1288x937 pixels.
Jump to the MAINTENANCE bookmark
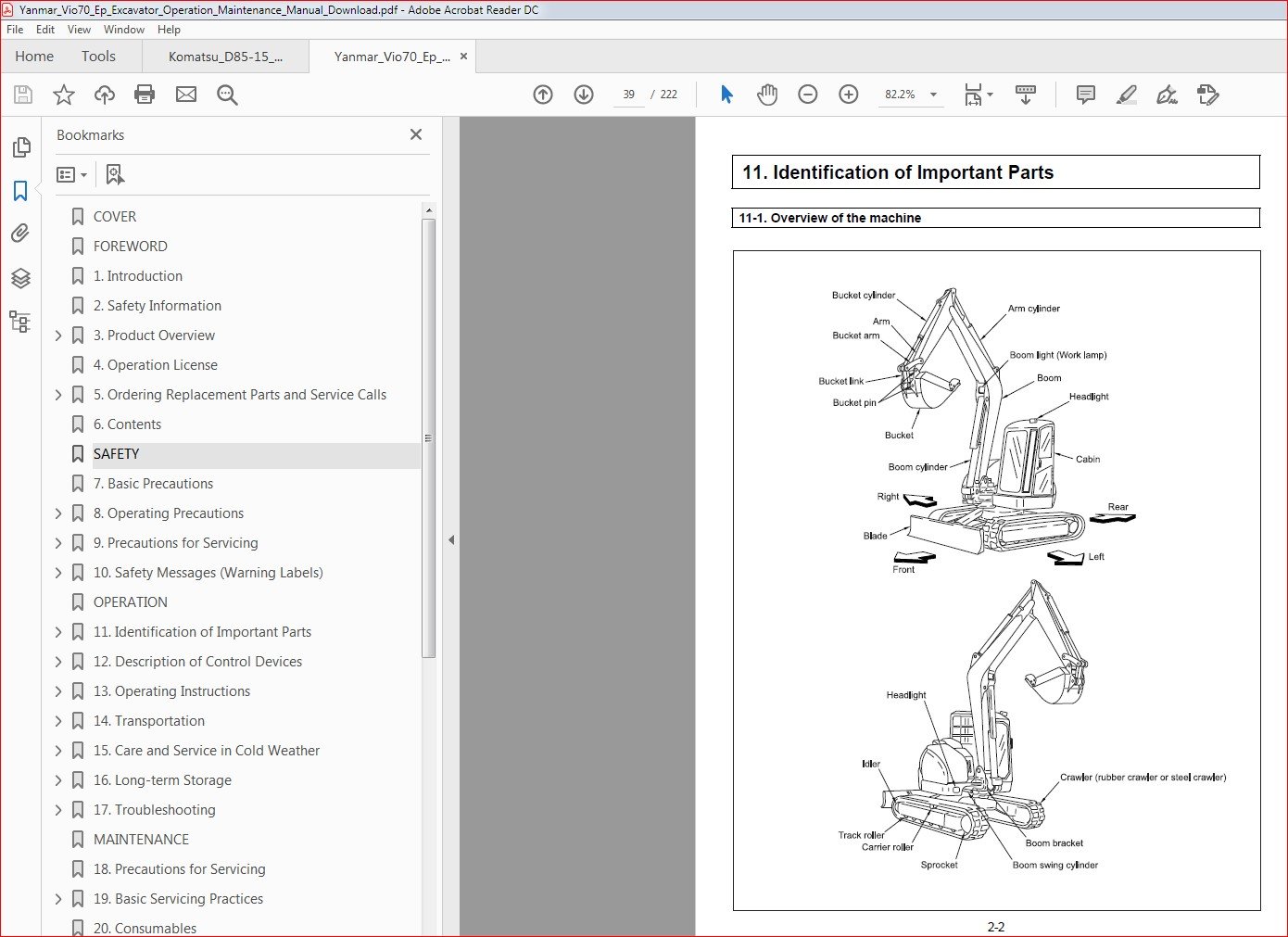142,840
